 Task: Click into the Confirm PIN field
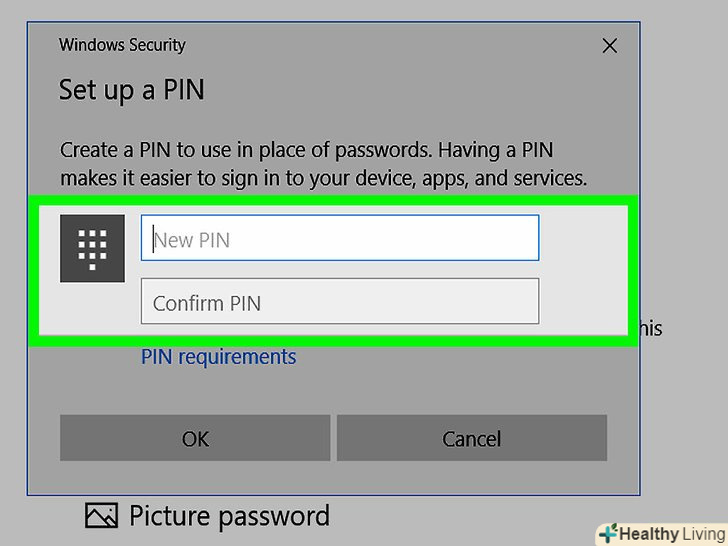tap(340, 302)
